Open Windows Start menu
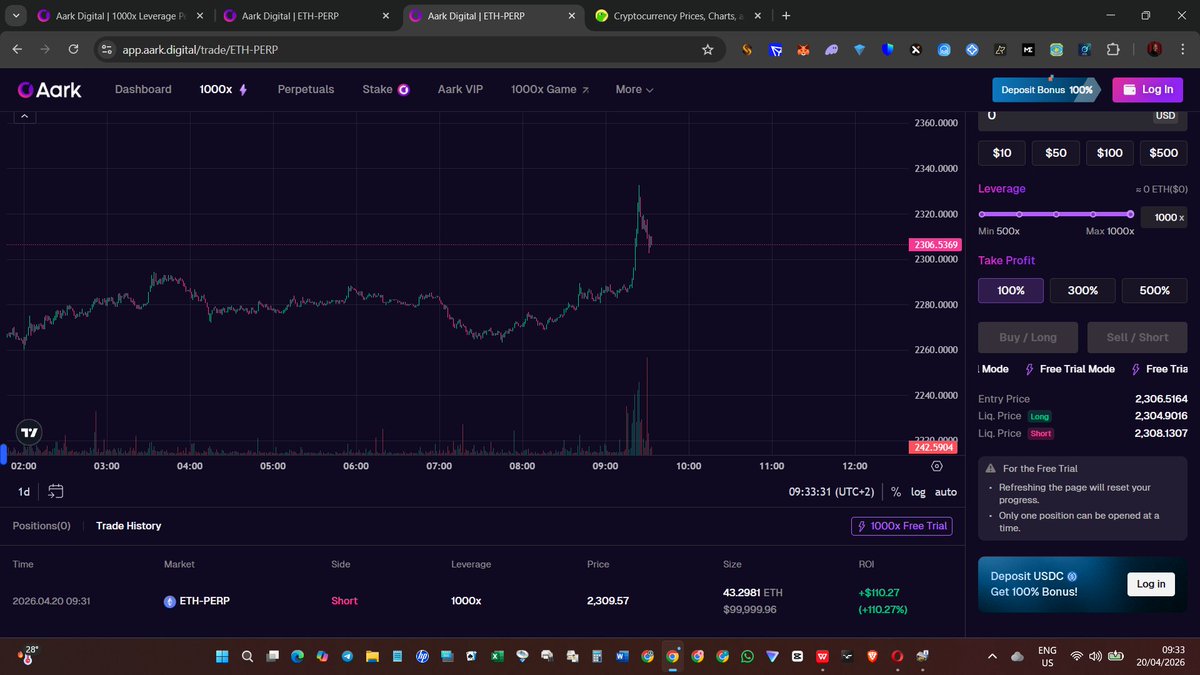 (x=221, y=656)
